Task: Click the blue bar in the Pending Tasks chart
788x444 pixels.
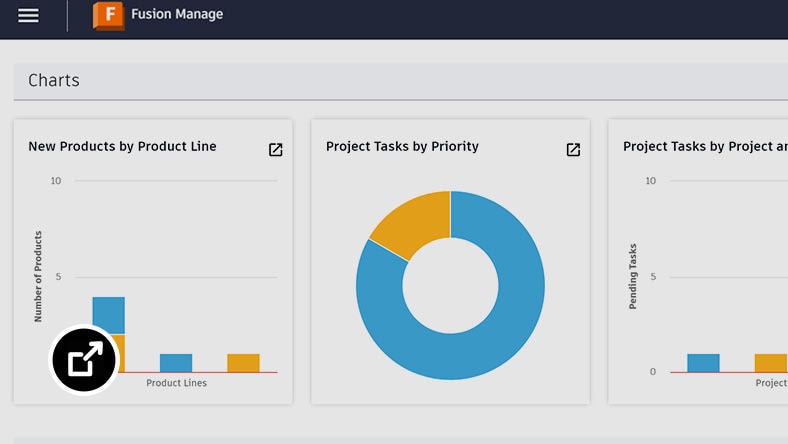Action: tap(703, 363)
